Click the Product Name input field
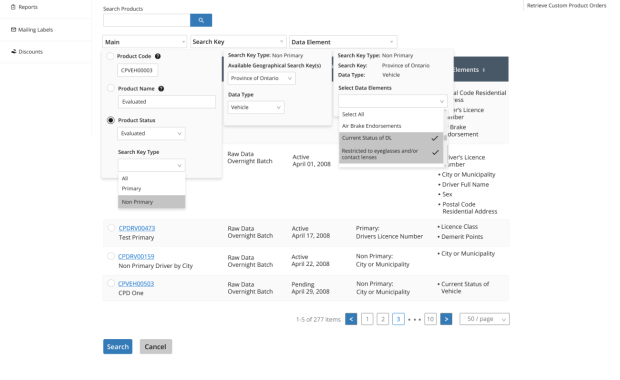Screen dimensions: 620x380 point(166,102)
